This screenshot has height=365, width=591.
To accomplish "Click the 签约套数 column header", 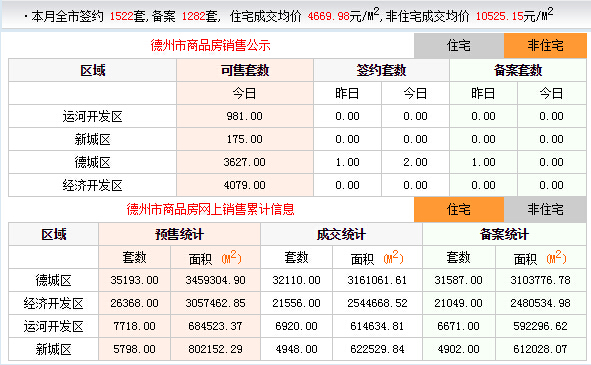I will pos(381,70).
